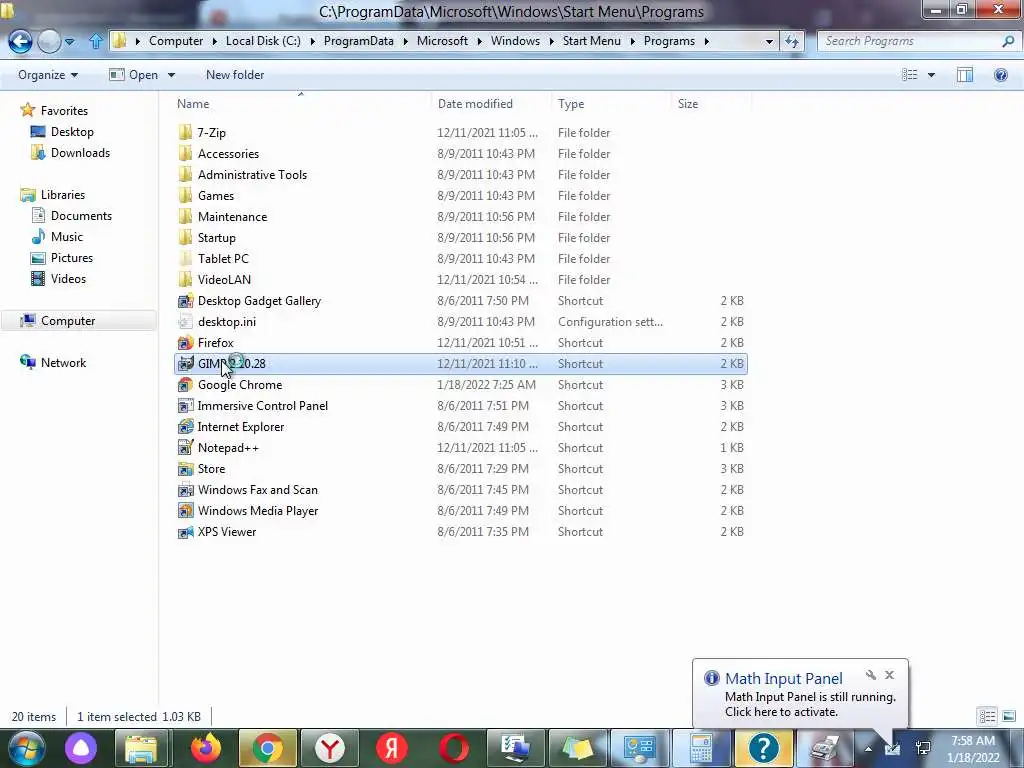
Task: Open the view options dropdown arrow
Action: (931, 75)
